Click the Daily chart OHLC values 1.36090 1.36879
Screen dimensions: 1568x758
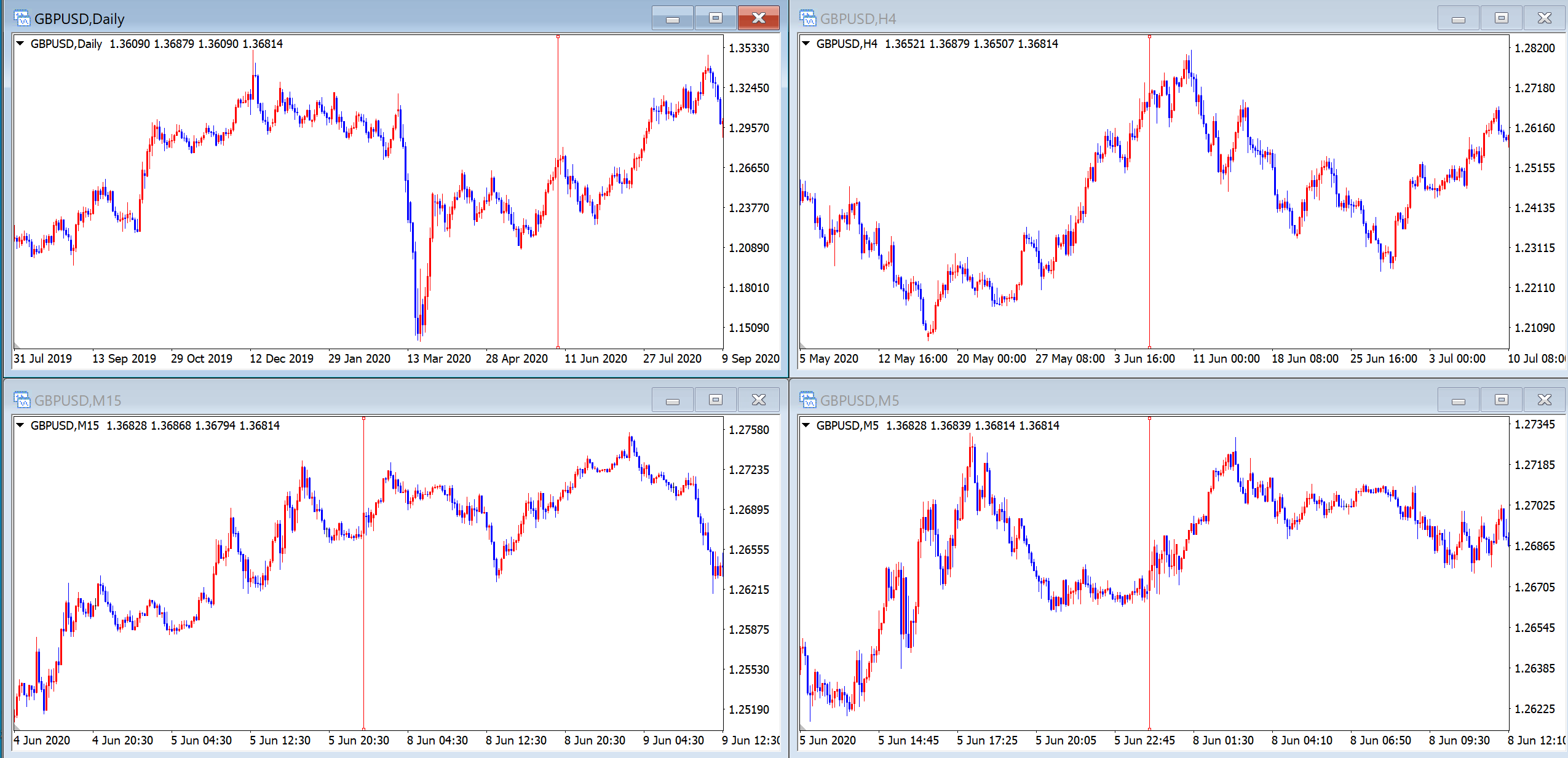152,44
